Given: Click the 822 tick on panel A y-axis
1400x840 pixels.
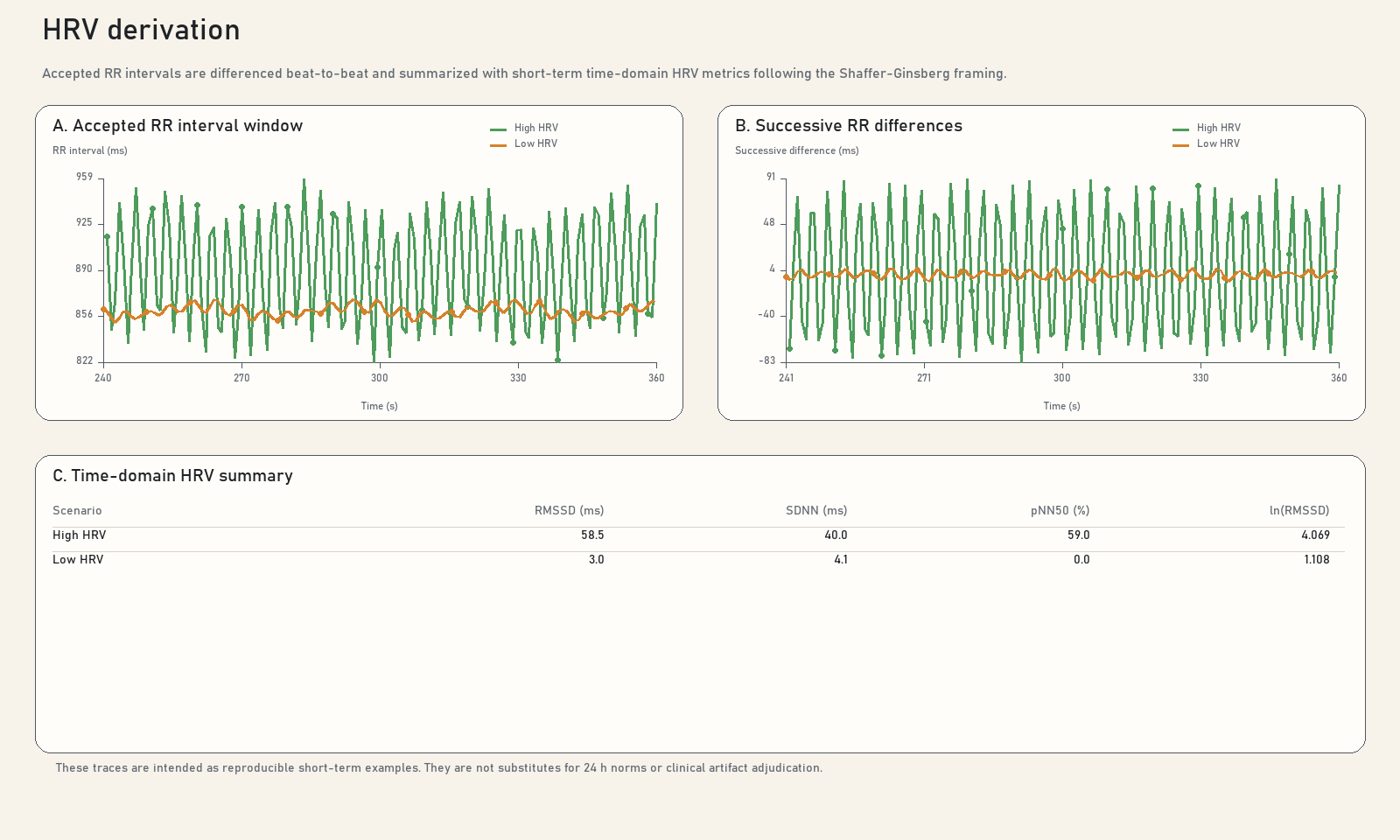Looking at the screenshot, I should pos(84,360).
